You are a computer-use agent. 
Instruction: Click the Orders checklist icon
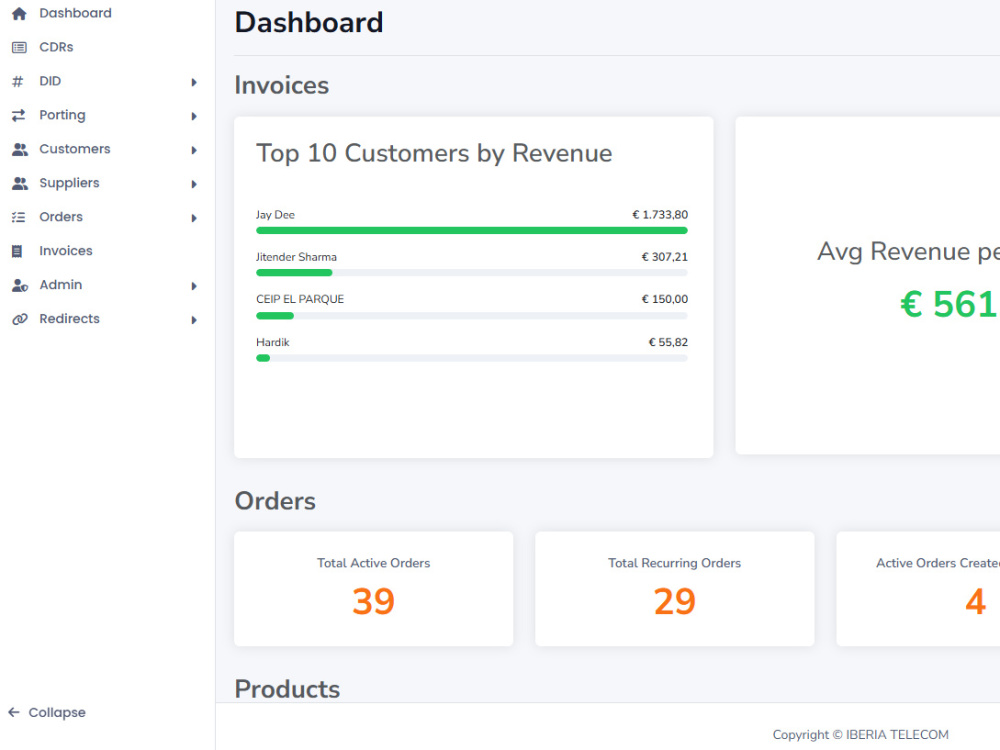[x=18, y=217]
